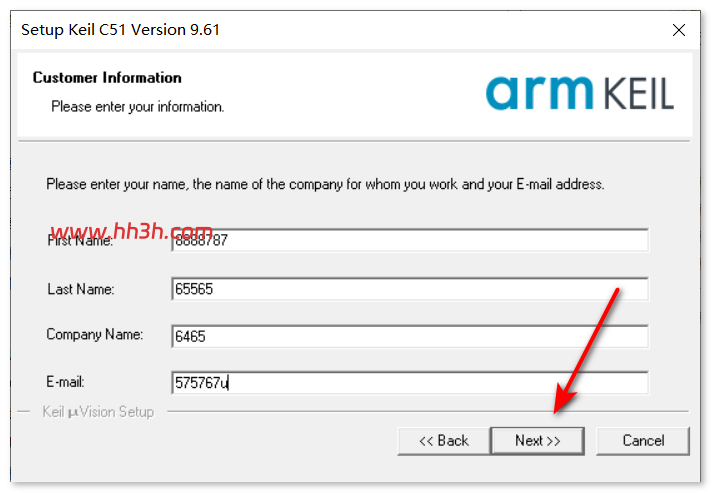The image size is (712, 493).
Task: Click the 'E-mail:' label
Action: point(65,382)
